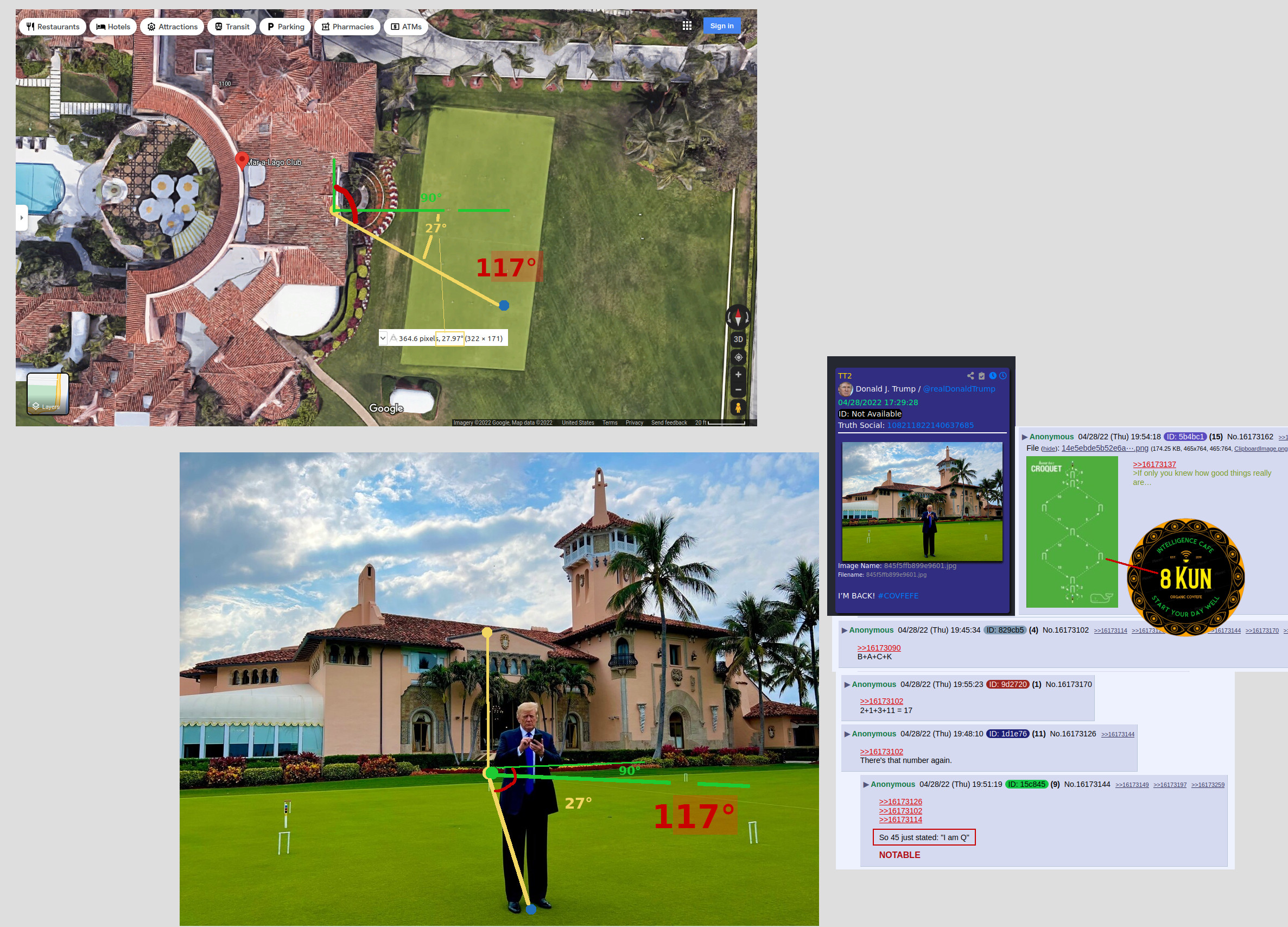The image size is (1288, 927).
Task: Click the dark blue ID: 1d1e76 badge
Action: (1007, 734)
